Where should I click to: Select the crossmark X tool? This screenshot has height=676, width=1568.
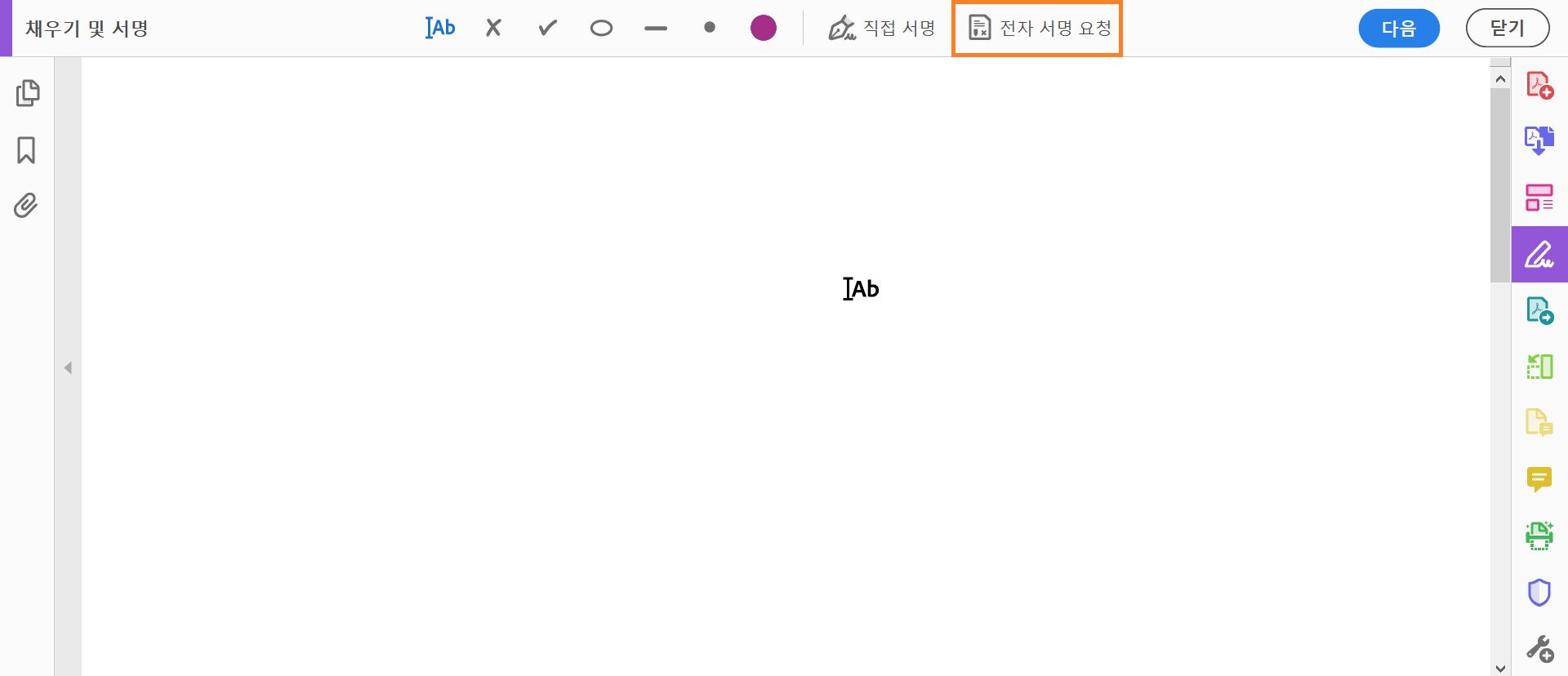(x=493, y=28)
